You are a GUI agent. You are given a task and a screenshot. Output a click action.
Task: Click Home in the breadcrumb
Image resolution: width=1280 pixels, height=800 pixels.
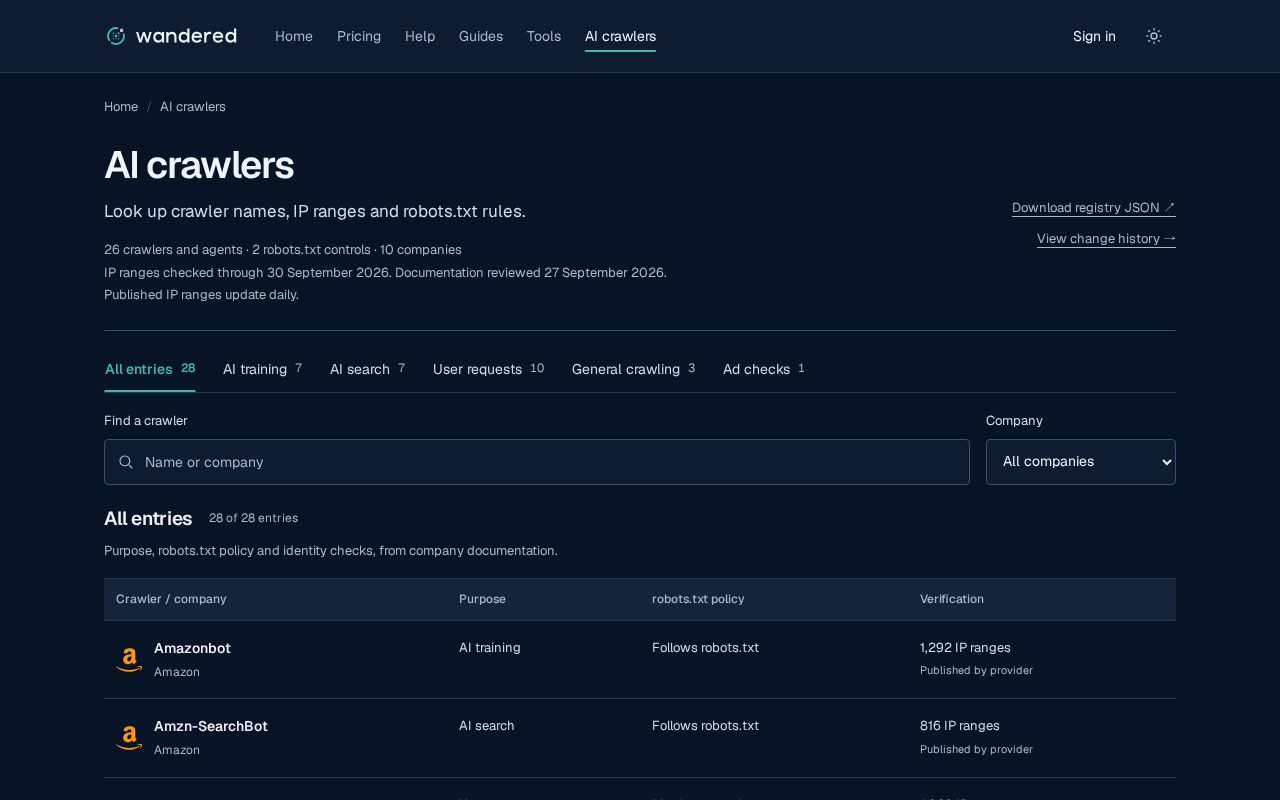(x=121, y=107)
